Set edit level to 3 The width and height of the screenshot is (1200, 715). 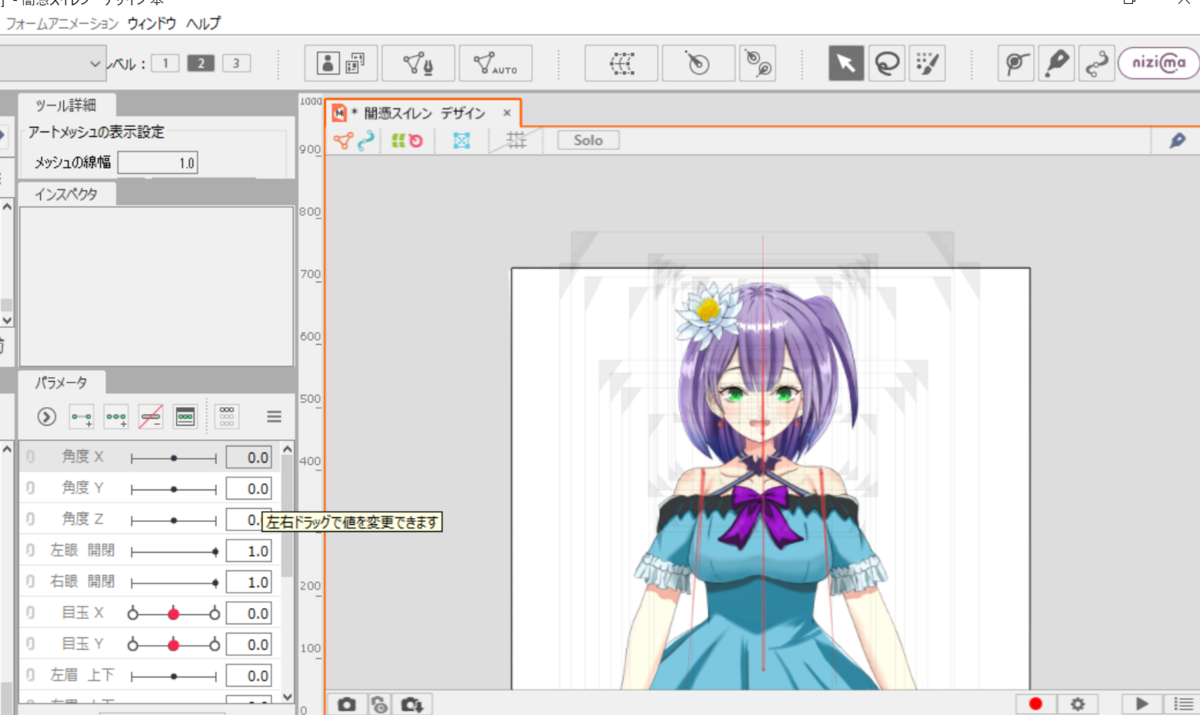236,63
